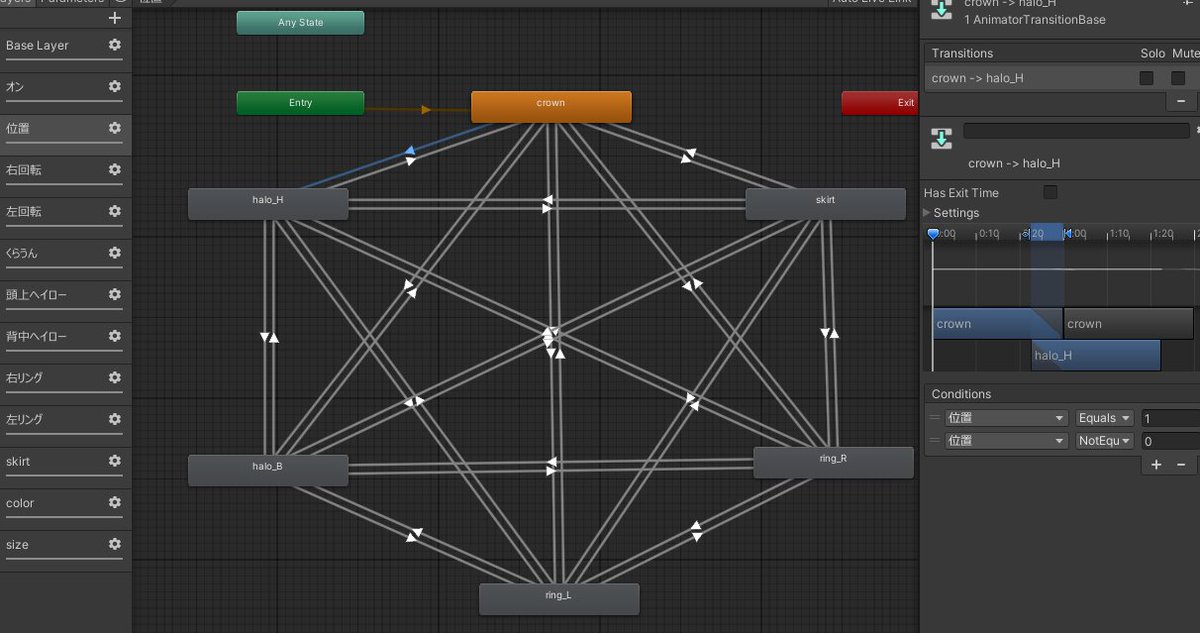Screen dimensions: 1200x633
Task: Click the Entry to crown transition arrow
Action: 426,109
